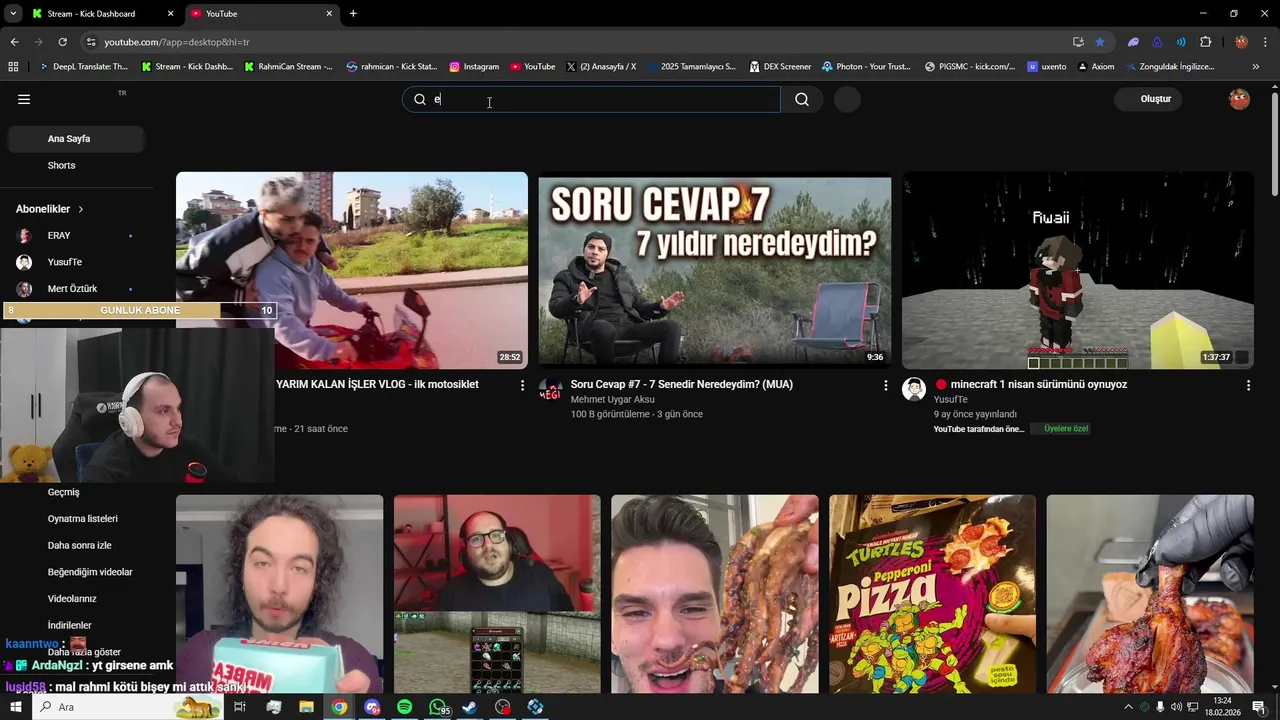Screen dimensions: 1280x720
Task: Open options menu for Soru Cevap #7 video
Action: point(885,385)
